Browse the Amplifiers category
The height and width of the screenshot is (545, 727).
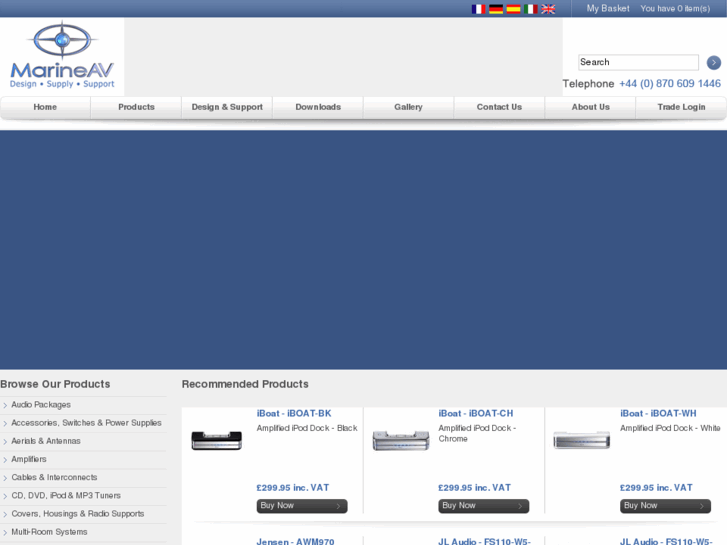tap(29, 459)
